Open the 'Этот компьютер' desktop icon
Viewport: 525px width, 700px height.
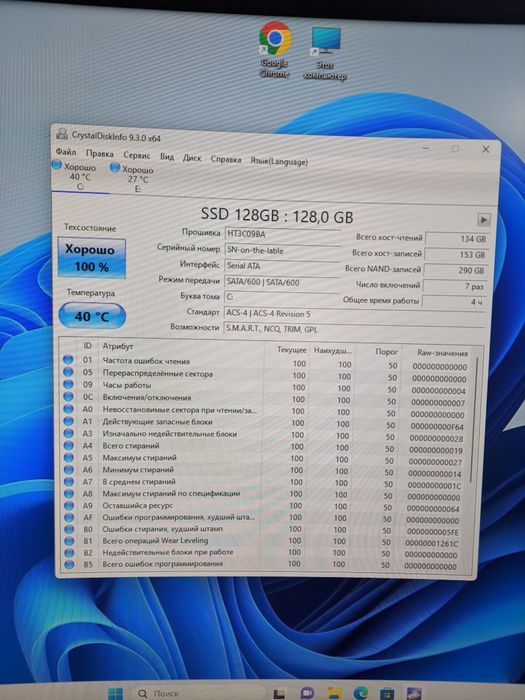(325, 54)
